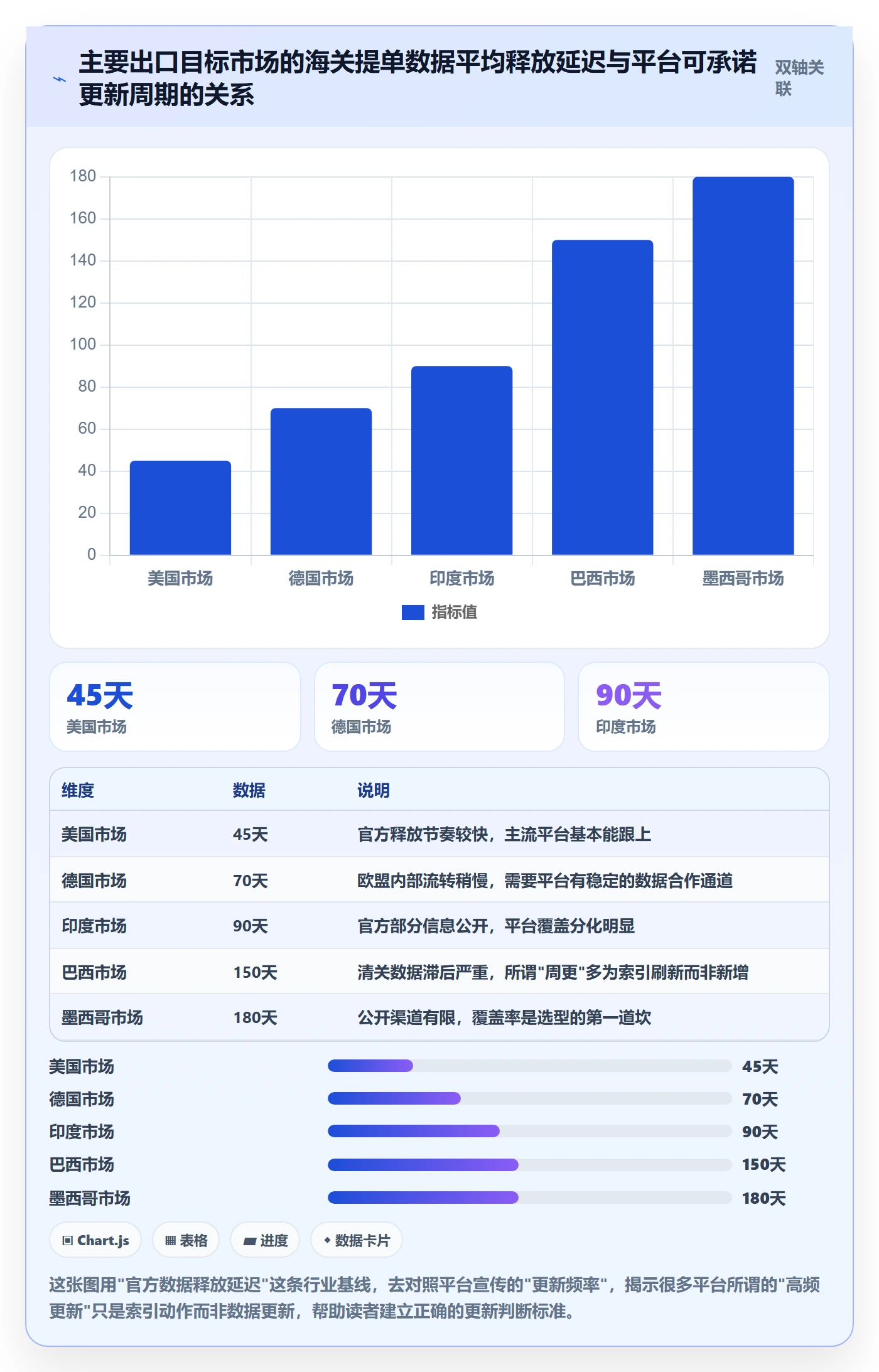Click the 印度市场 chart bar
The width and height of the screenshot is (879, 1372).
click(x=461, y=461)
